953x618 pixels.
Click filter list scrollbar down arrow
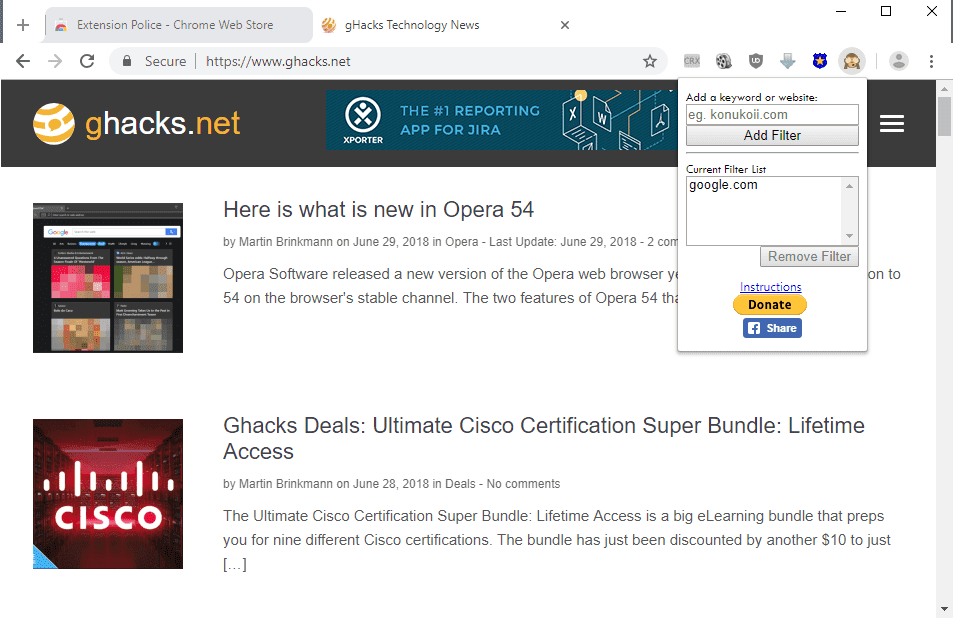[x=849, y=236]
